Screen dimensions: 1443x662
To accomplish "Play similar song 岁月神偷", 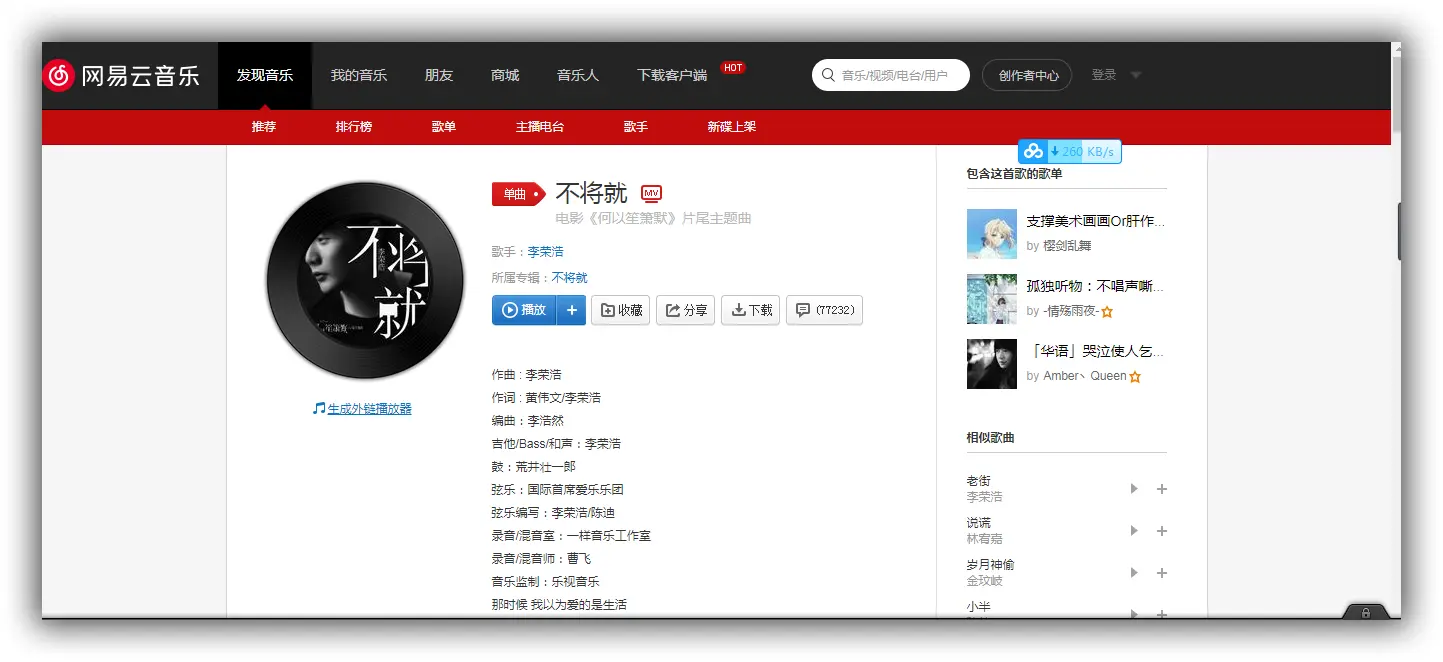I will (1134, 573).
